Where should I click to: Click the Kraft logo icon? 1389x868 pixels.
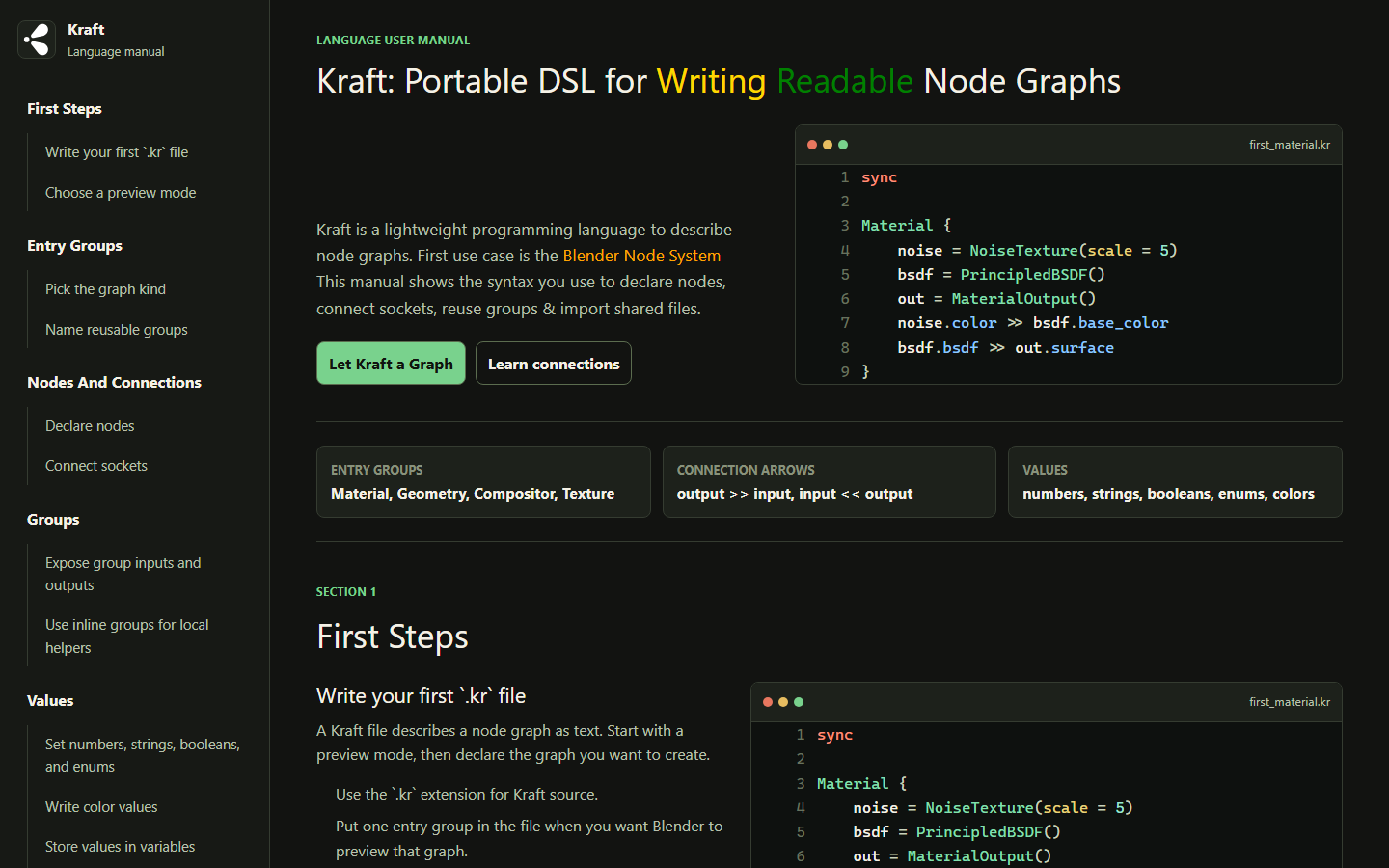click(37, 40)
